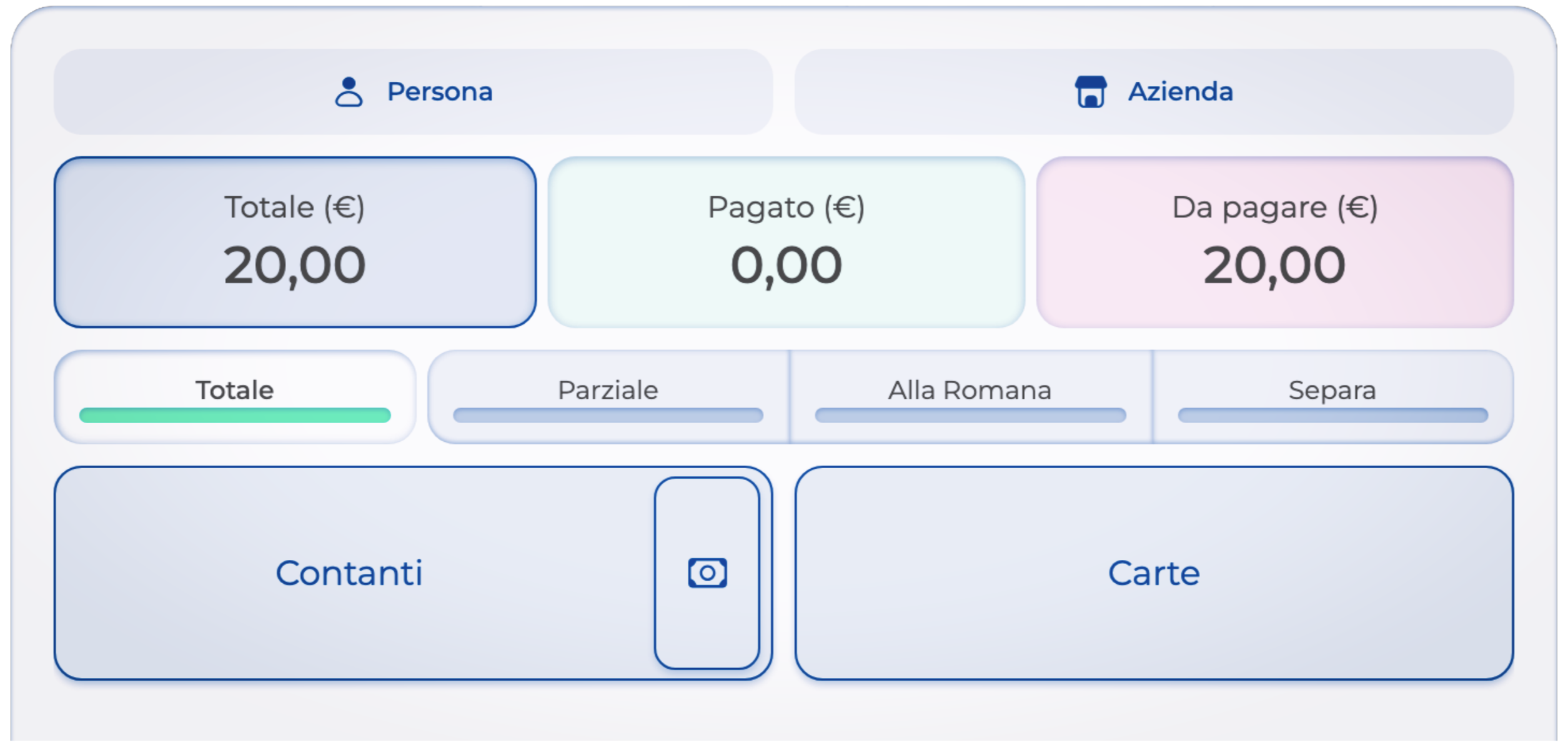Click the banknote icon beside Contanti
Image resolution: width=1568 pixels, height=750 pixels.
707,572
